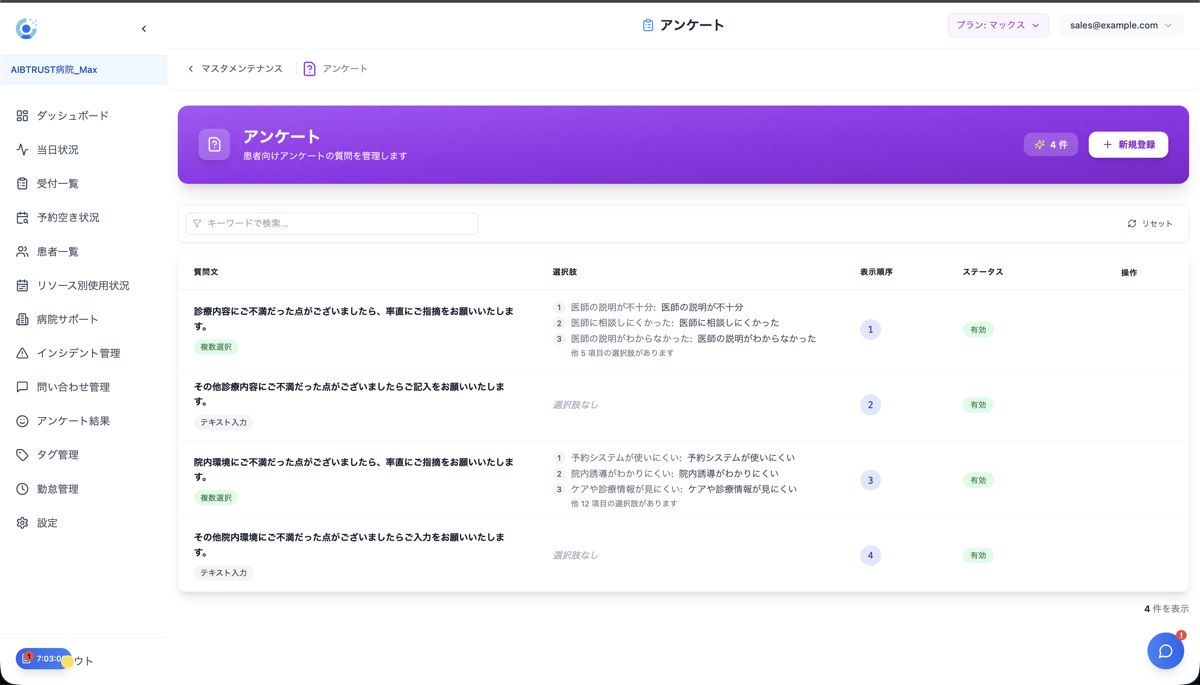Select the タグ管理 tag icon
Viewport: 1200px width, 685px height.
pos(21,454)
